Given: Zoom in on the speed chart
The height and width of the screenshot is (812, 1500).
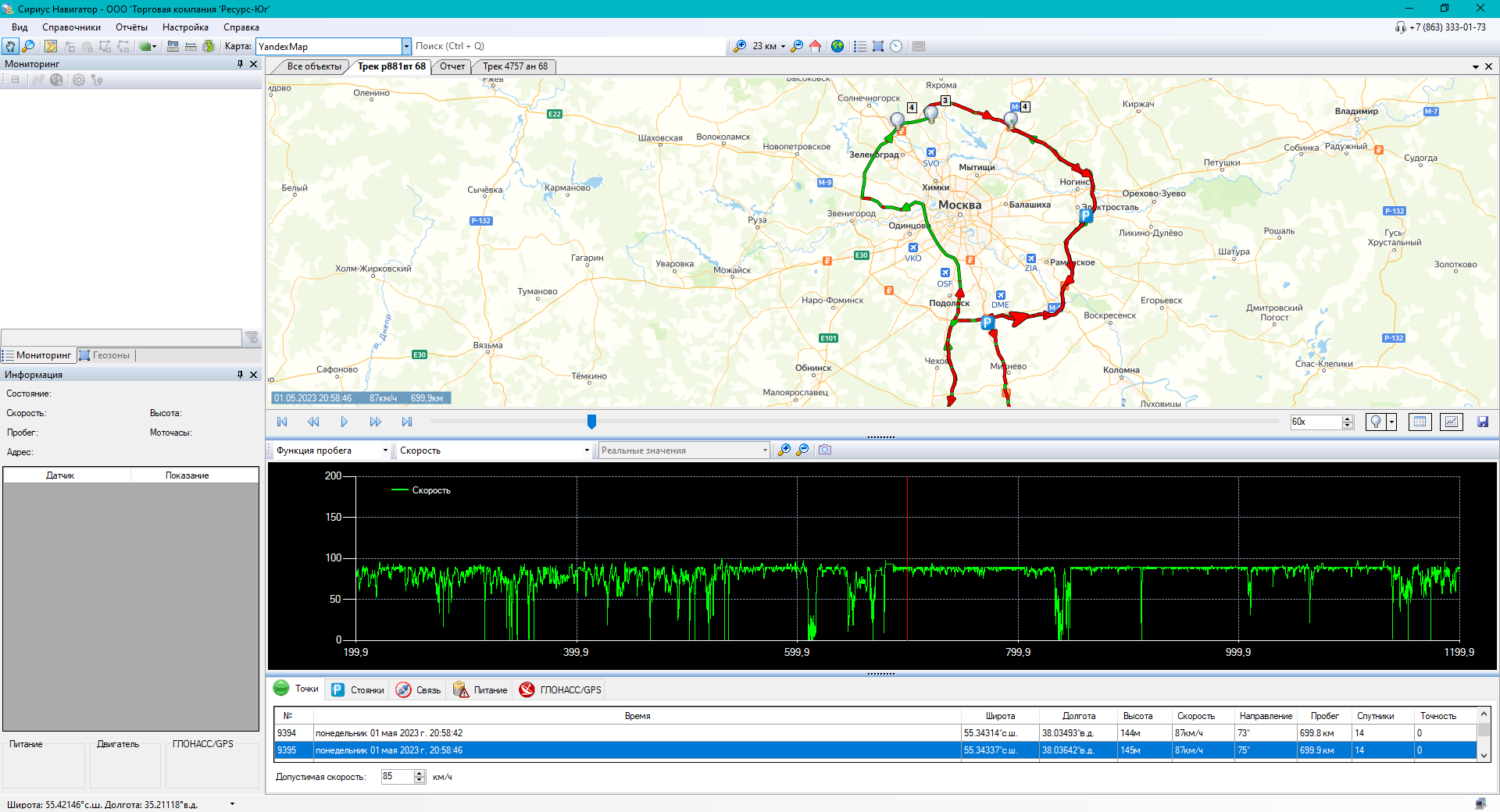Looking at the screenshot, I should point(784,451).
